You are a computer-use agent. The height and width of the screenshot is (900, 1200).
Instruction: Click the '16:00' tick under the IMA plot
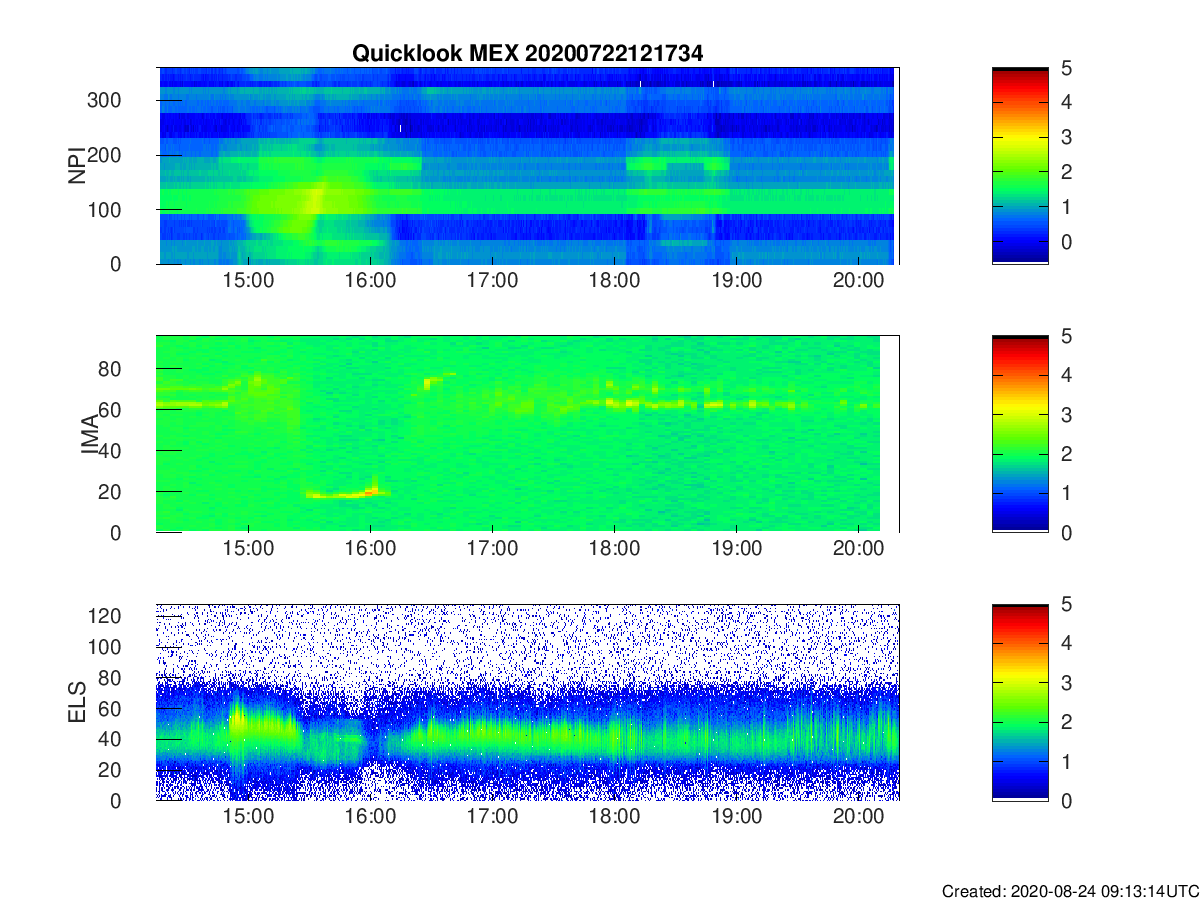pos(370,550)
